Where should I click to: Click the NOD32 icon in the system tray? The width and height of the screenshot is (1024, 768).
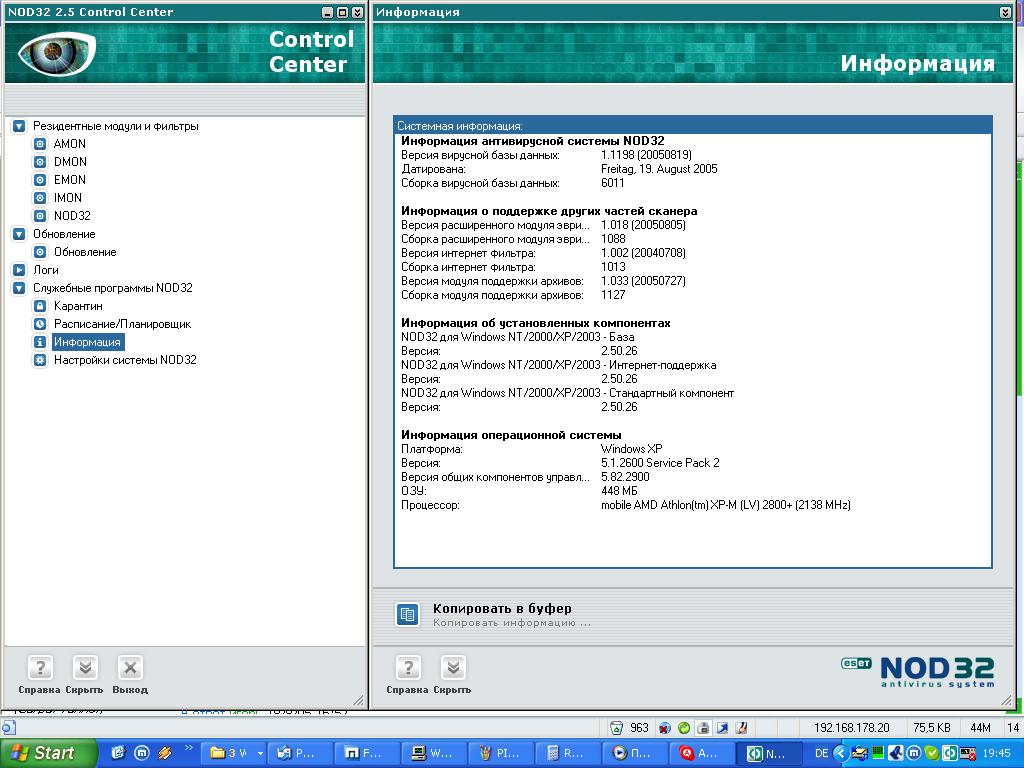[950, 753]
